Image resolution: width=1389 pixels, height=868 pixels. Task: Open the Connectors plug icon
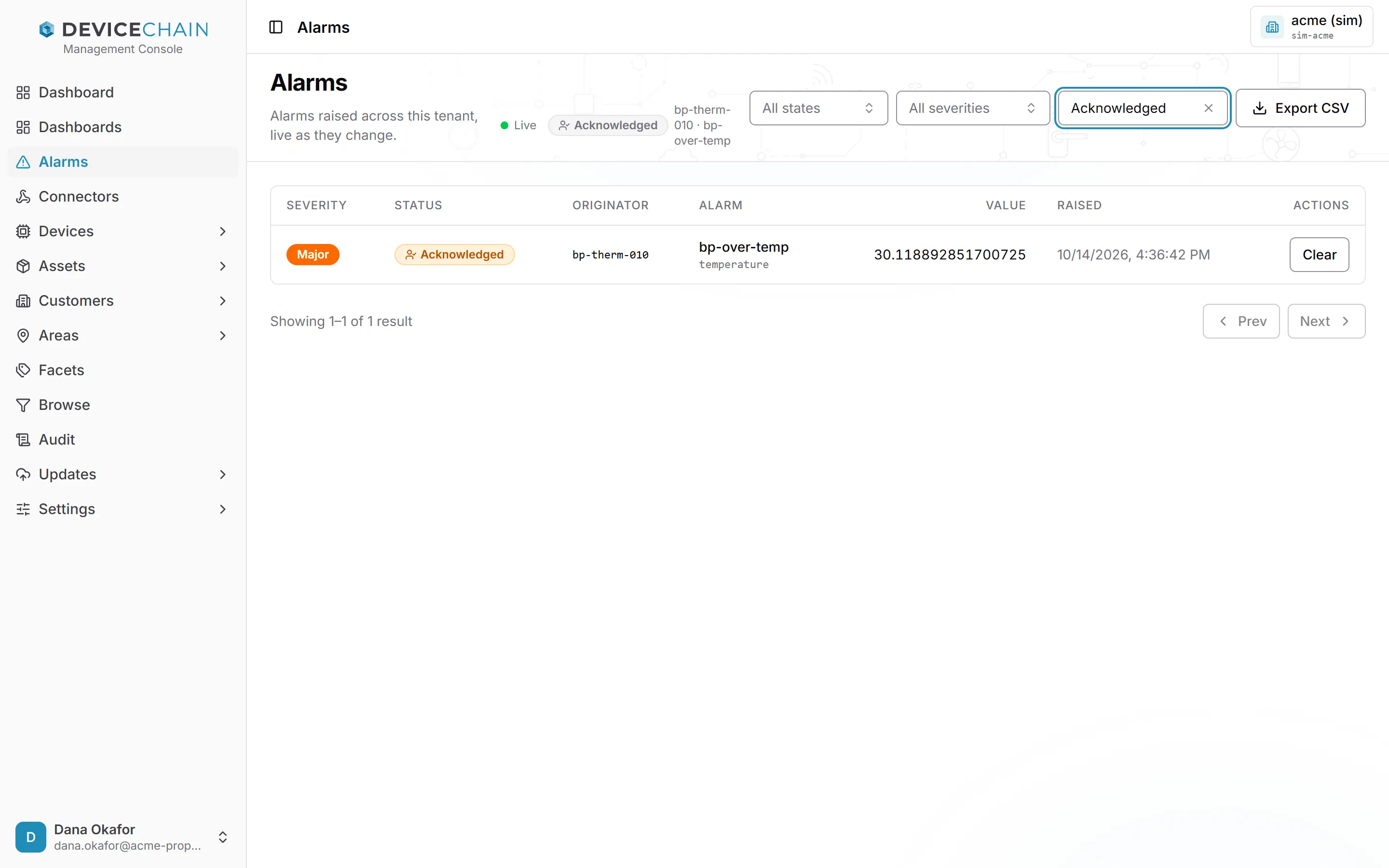23,196
